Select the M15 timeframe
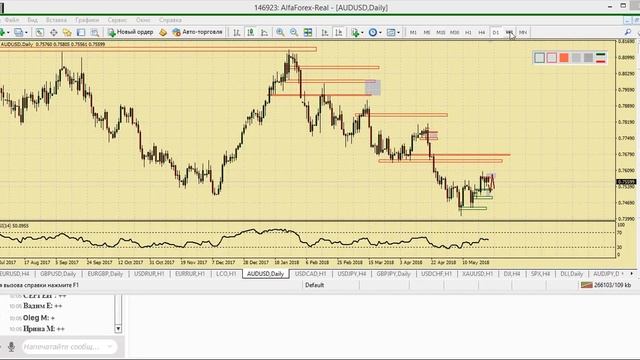This screenshot has width=640, height=360. click(440, 32)
